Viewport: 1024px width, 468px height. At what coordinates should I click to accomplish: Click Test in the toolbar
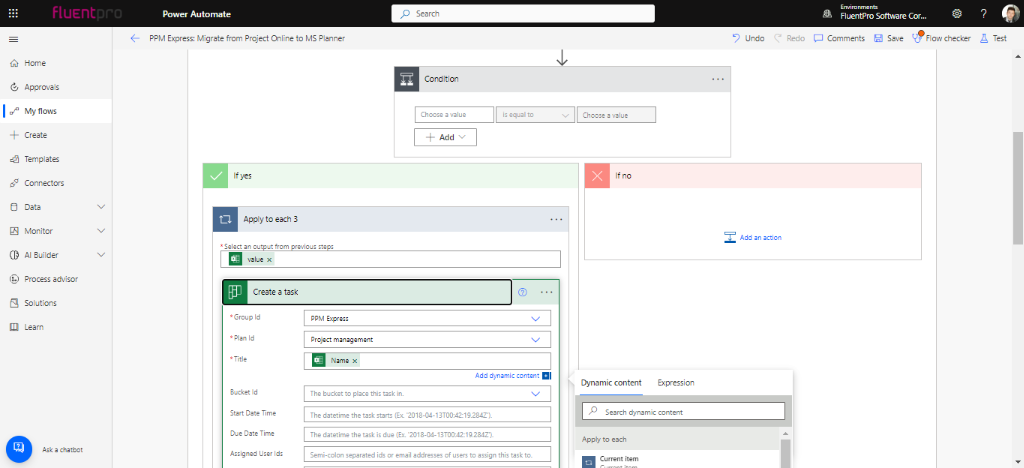tap(993, 39)
